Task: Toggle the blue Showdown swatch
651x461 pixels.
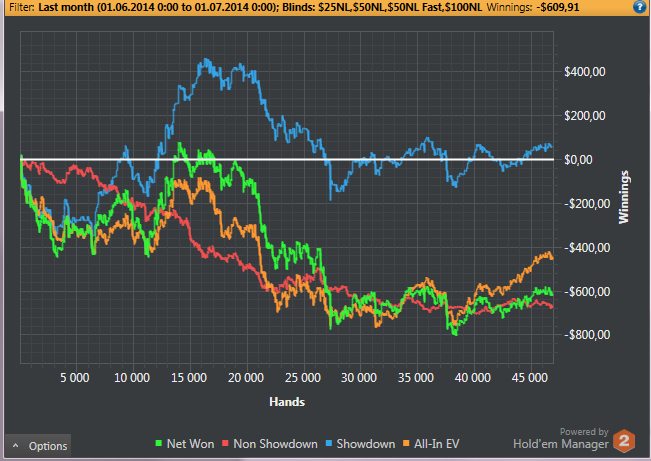Action: pos(329,444)
